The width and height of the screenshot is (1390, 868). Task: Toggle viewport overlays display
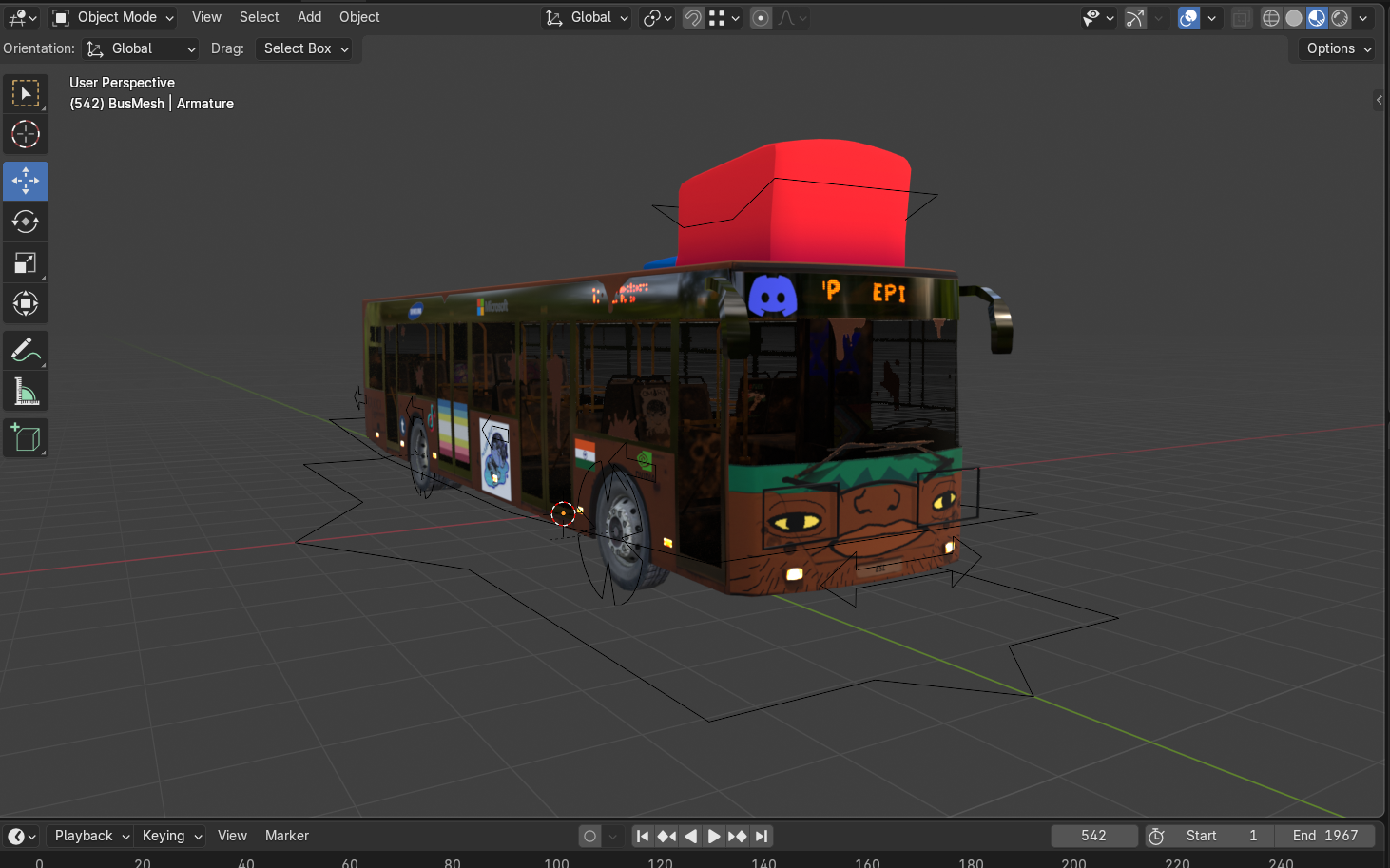[1188, 18]
